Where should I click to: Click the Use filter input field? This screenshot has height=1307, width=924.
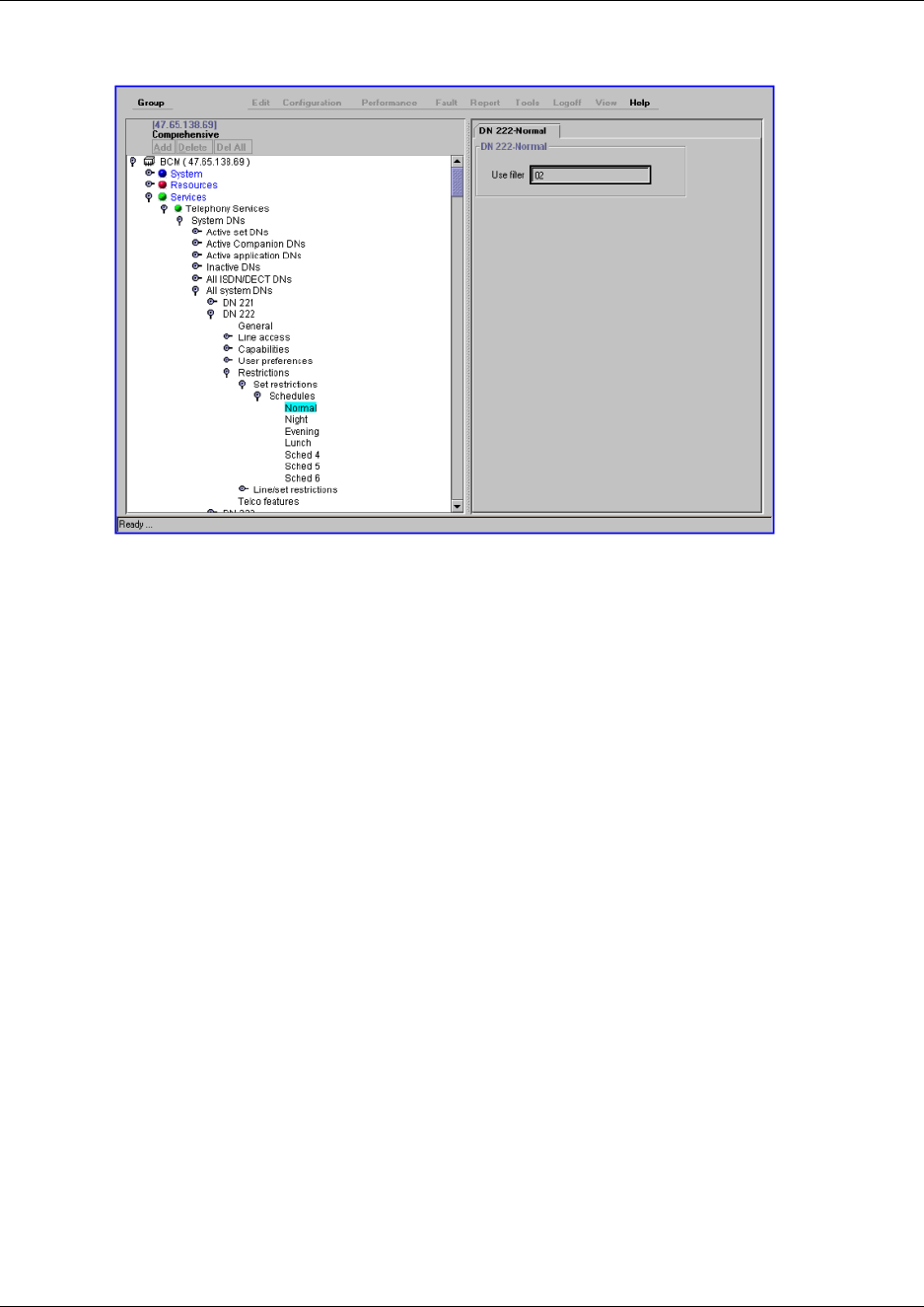[x=590, y=176]
